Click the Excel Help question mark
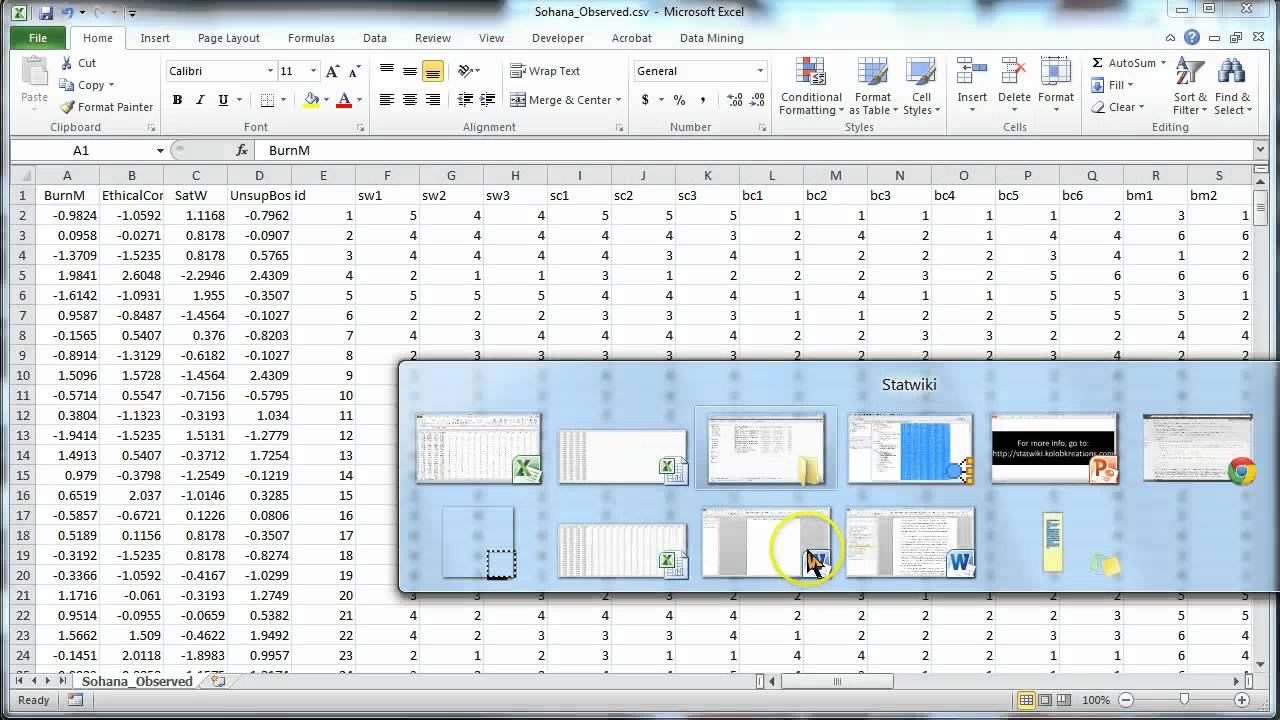The image size is (1280, 720). point(1192,38)
